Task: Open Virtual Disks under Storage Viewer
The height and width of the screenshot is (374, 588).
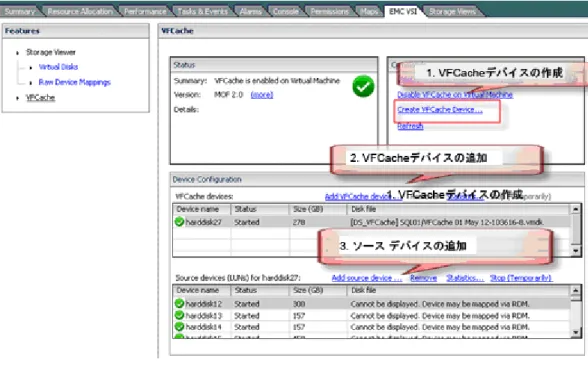Action: pos(58,67)
